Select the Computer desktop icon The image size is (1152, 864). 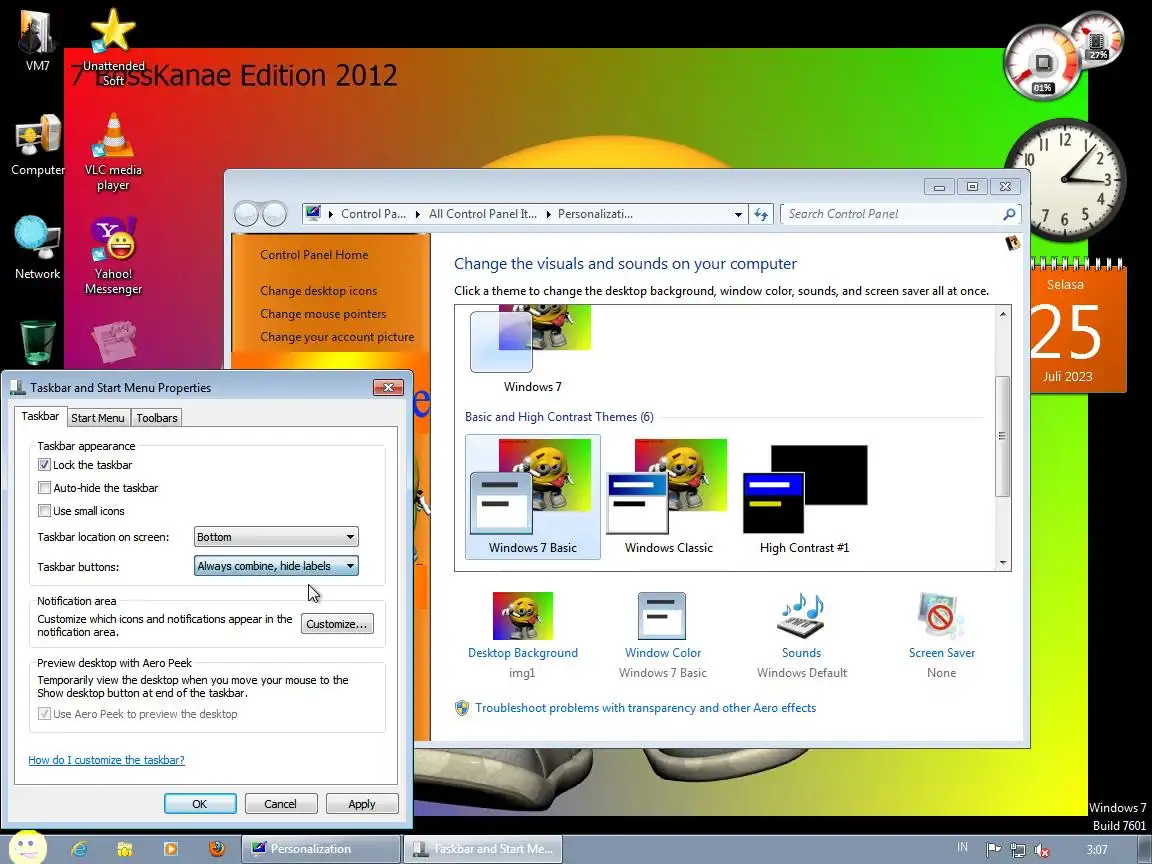[37, 145]
